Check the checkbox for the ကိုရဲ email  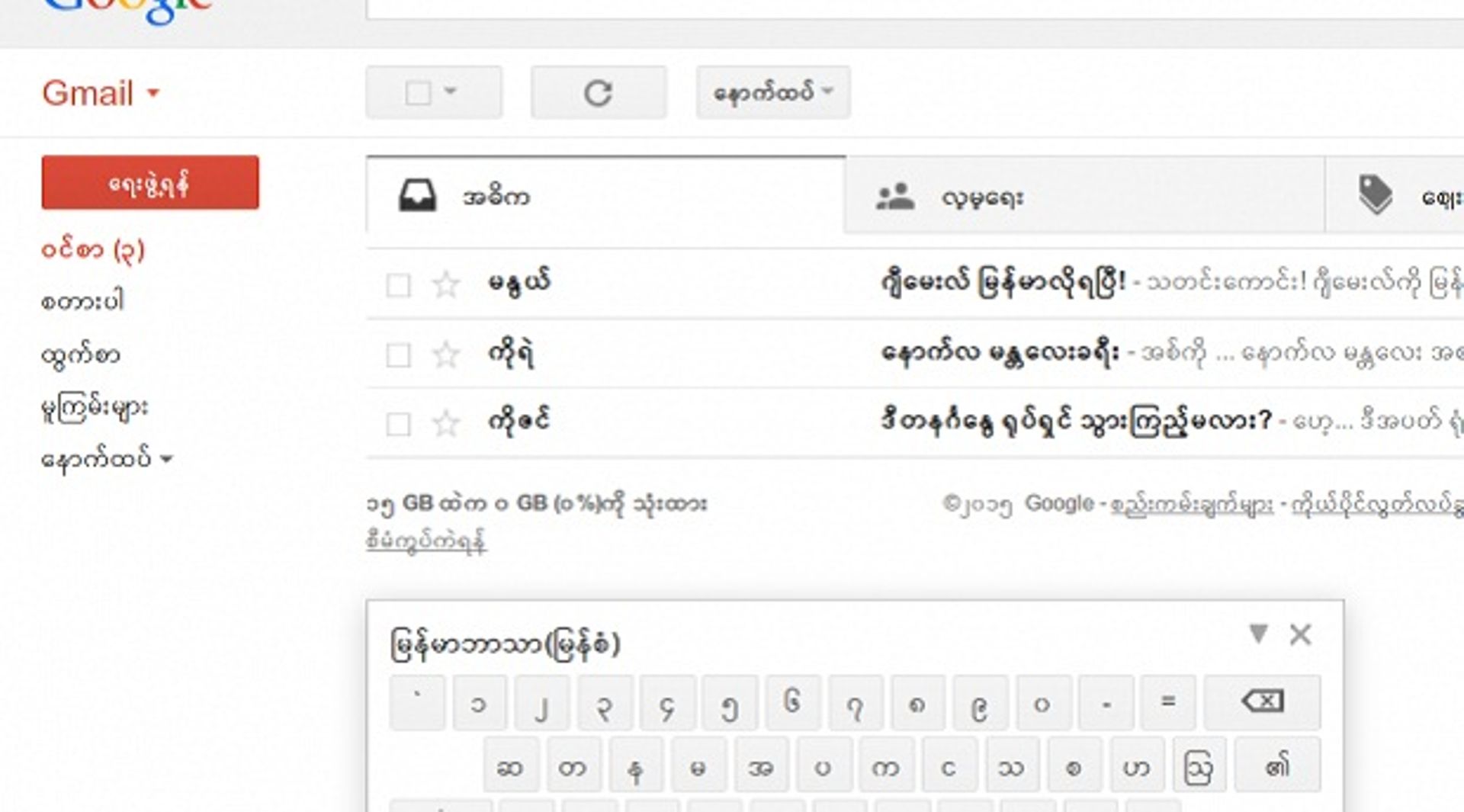coord(397,353)
